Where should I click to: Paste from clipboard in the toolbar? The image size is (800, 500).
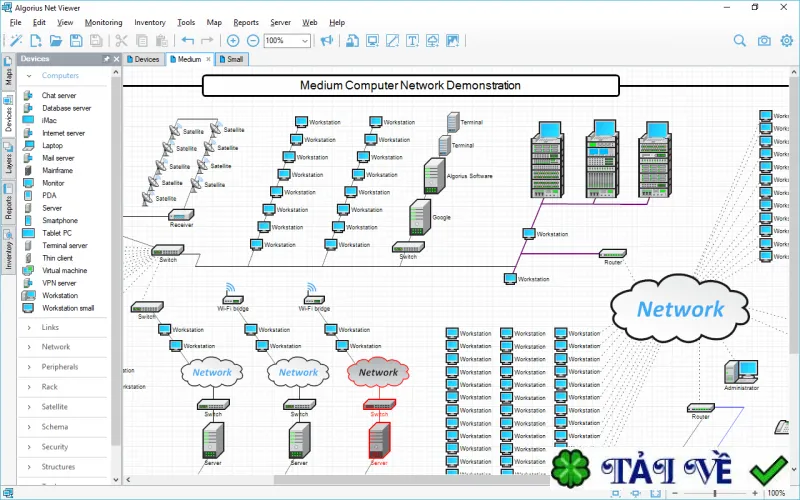162,41
